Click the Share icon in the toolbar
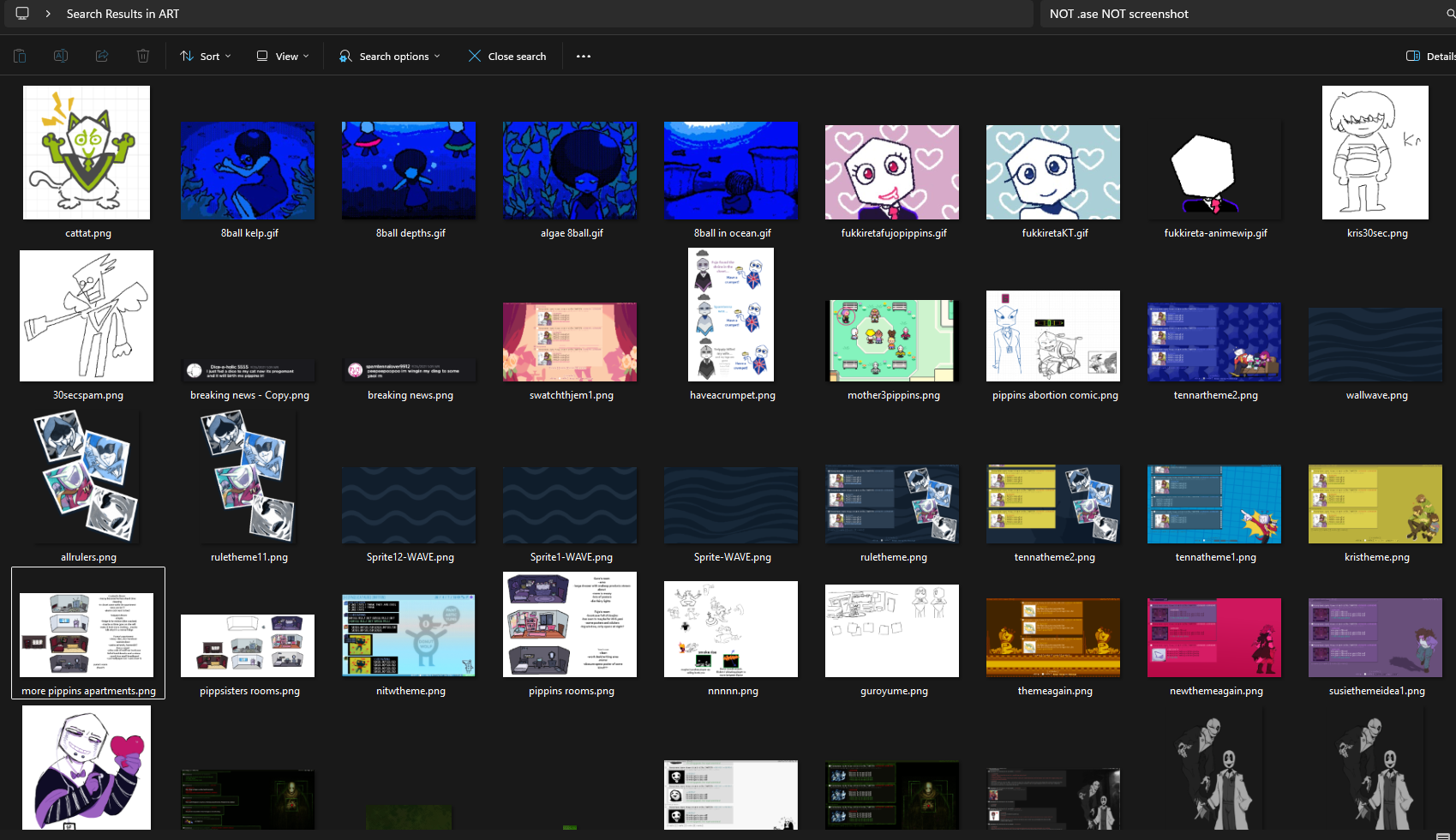This screenshot has width=1456, height=840. 102,57
